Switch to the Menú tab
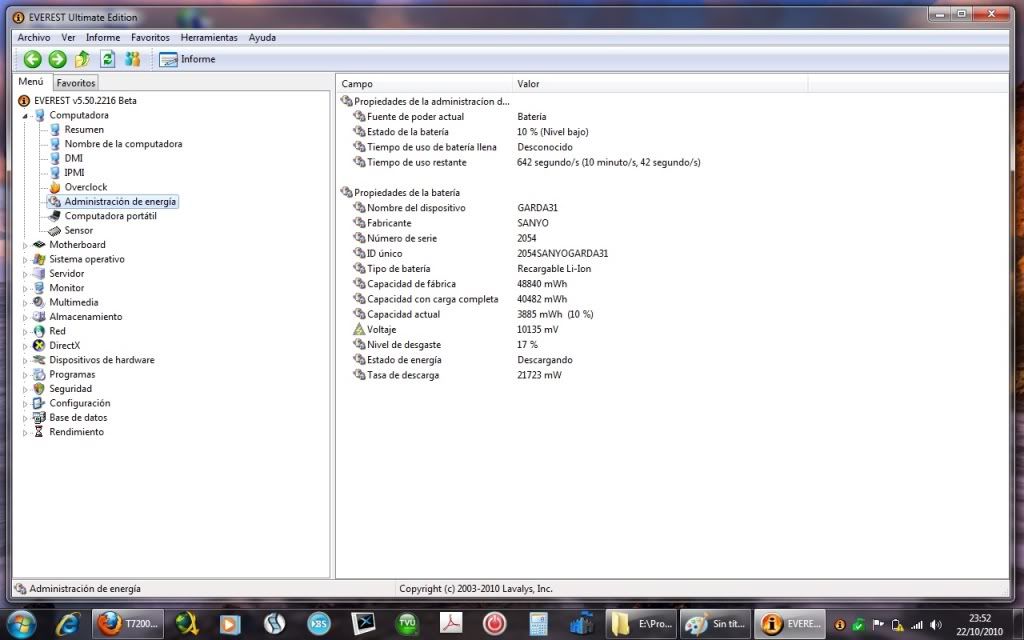This screenshot has height=640, width=1024. point(31,82)
